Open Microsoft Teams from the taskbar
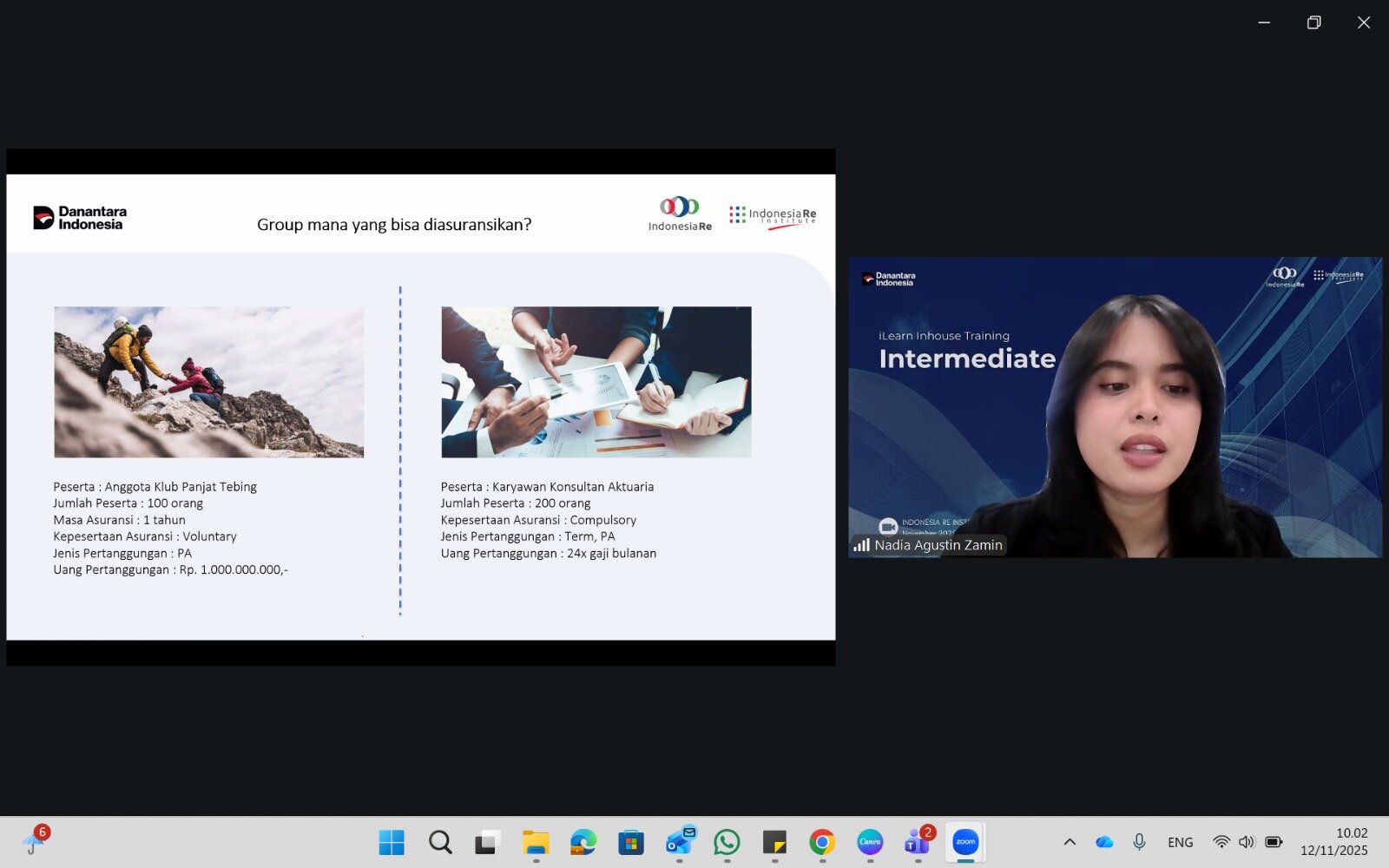 pyautogui.click(x=918, y=842)
